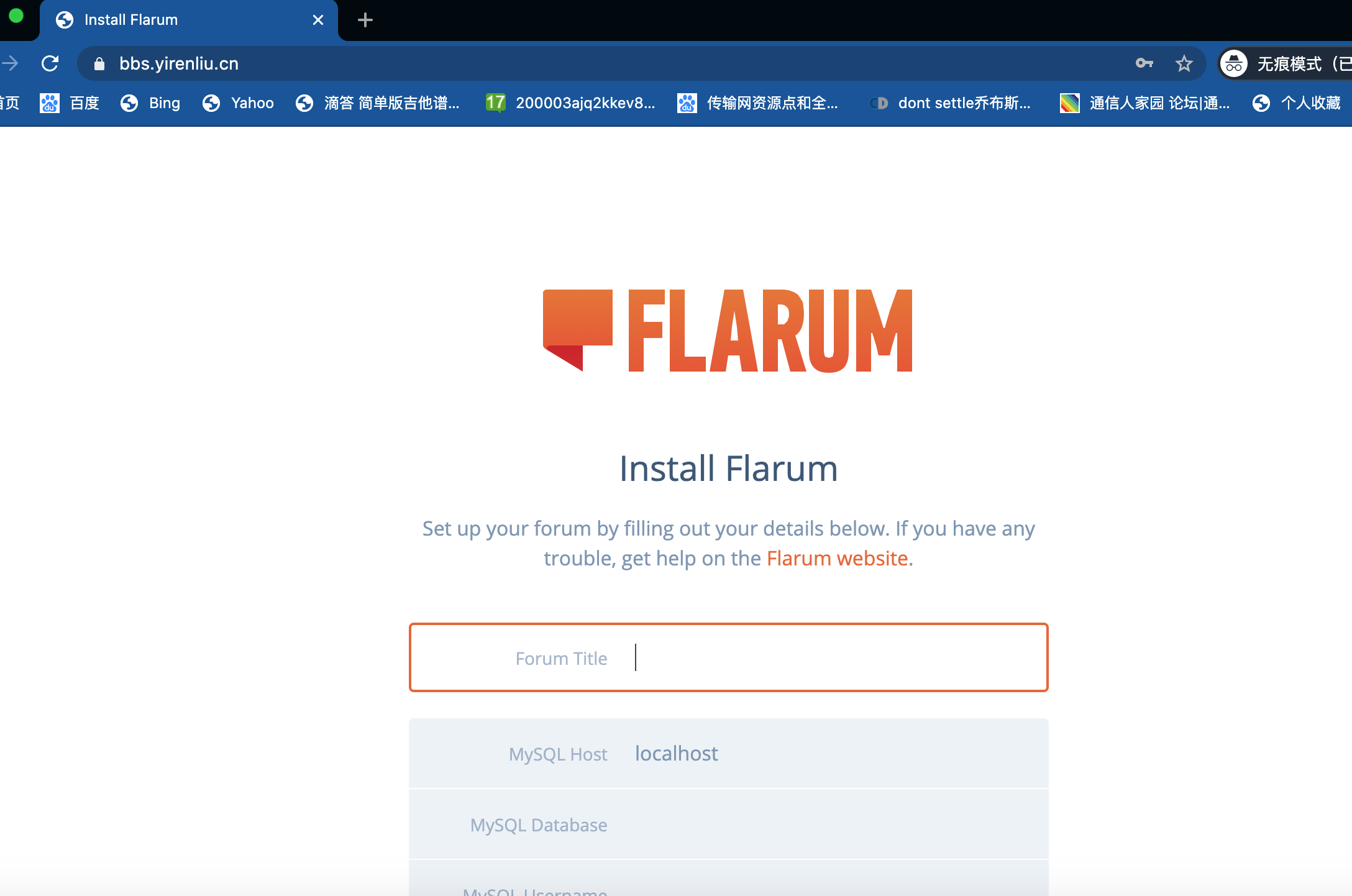This screenshot has height=896, width=1352.
Task: Click the incognito mode icon
Action: (1234, 63)
